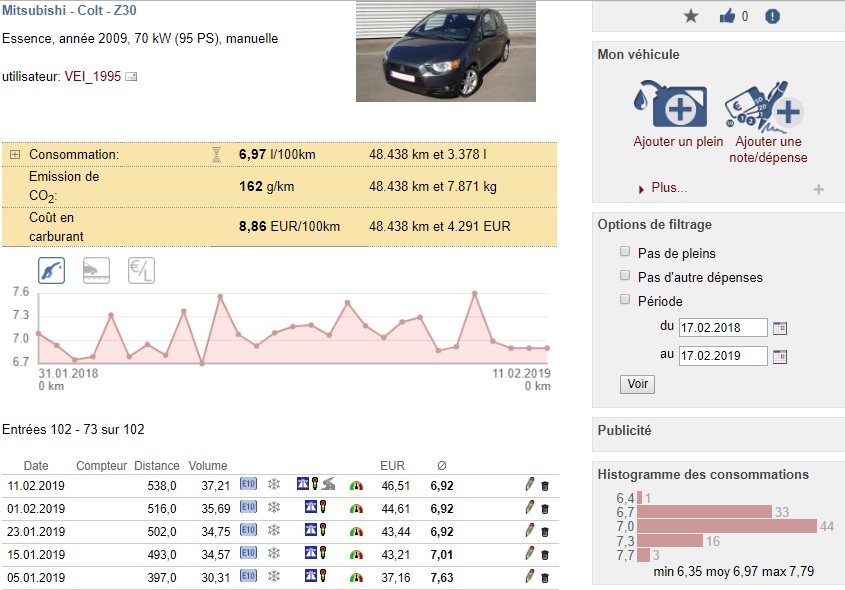Image resolution: width=845 pixels, height=590 pixels.
Task: Click the 'Compteur' column header
Action: click(x=101, y=466)
